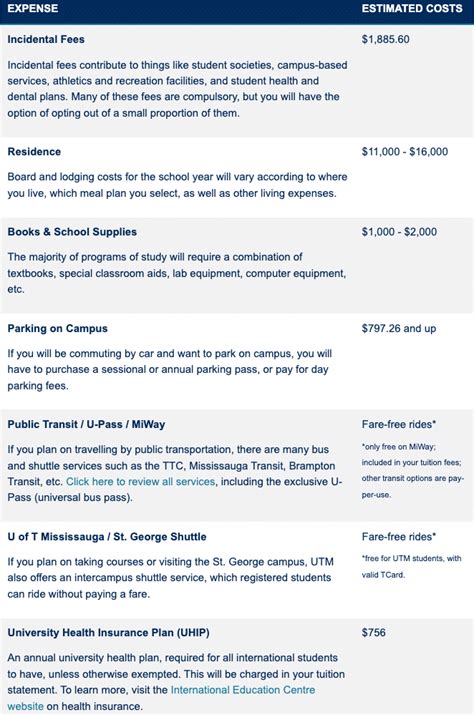Select Public Transit / U-Pass / MiWay heading
Screen dimensions: 474x715
point(86,424)
